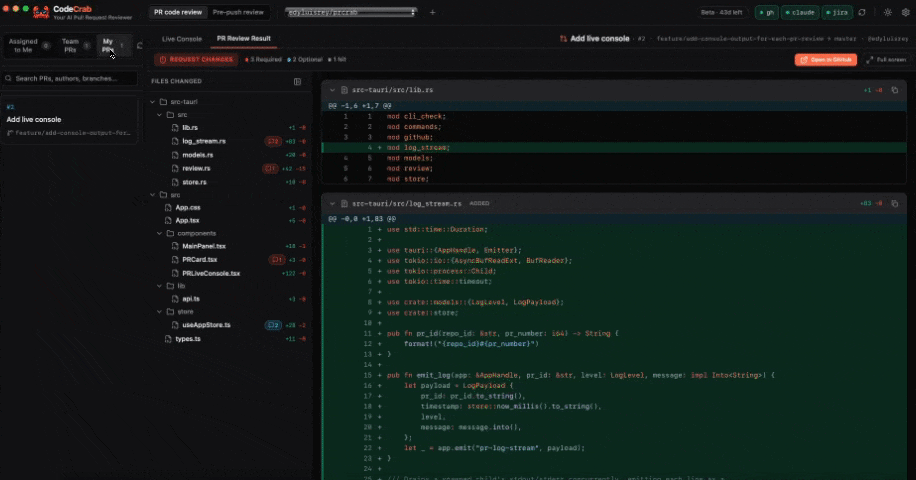916x480 pixels.
Task: Focus the Search PRs, authors, branches field
Action: coord(70,78)
